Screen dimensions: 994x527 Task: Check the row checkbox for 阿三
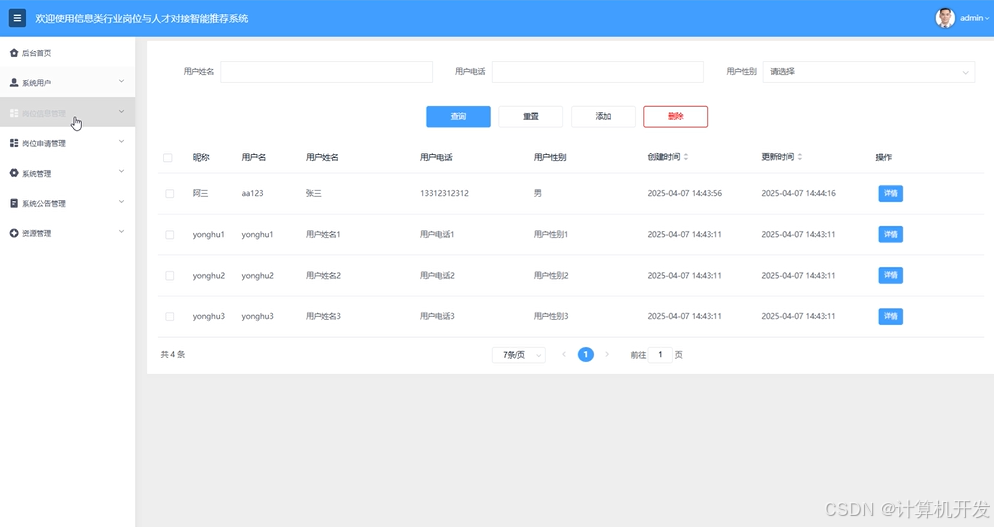click(x=169, y=193)
